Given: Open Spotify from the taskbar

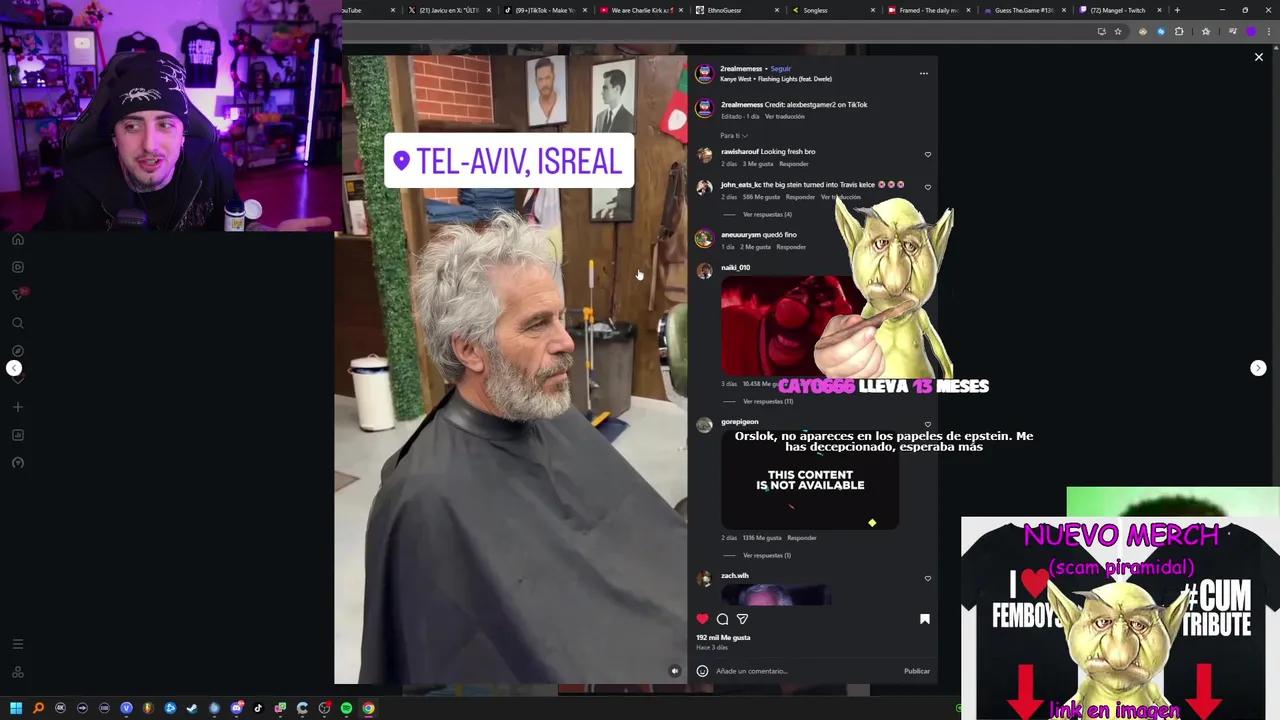Looking at the screenshot, I should 346,708.
